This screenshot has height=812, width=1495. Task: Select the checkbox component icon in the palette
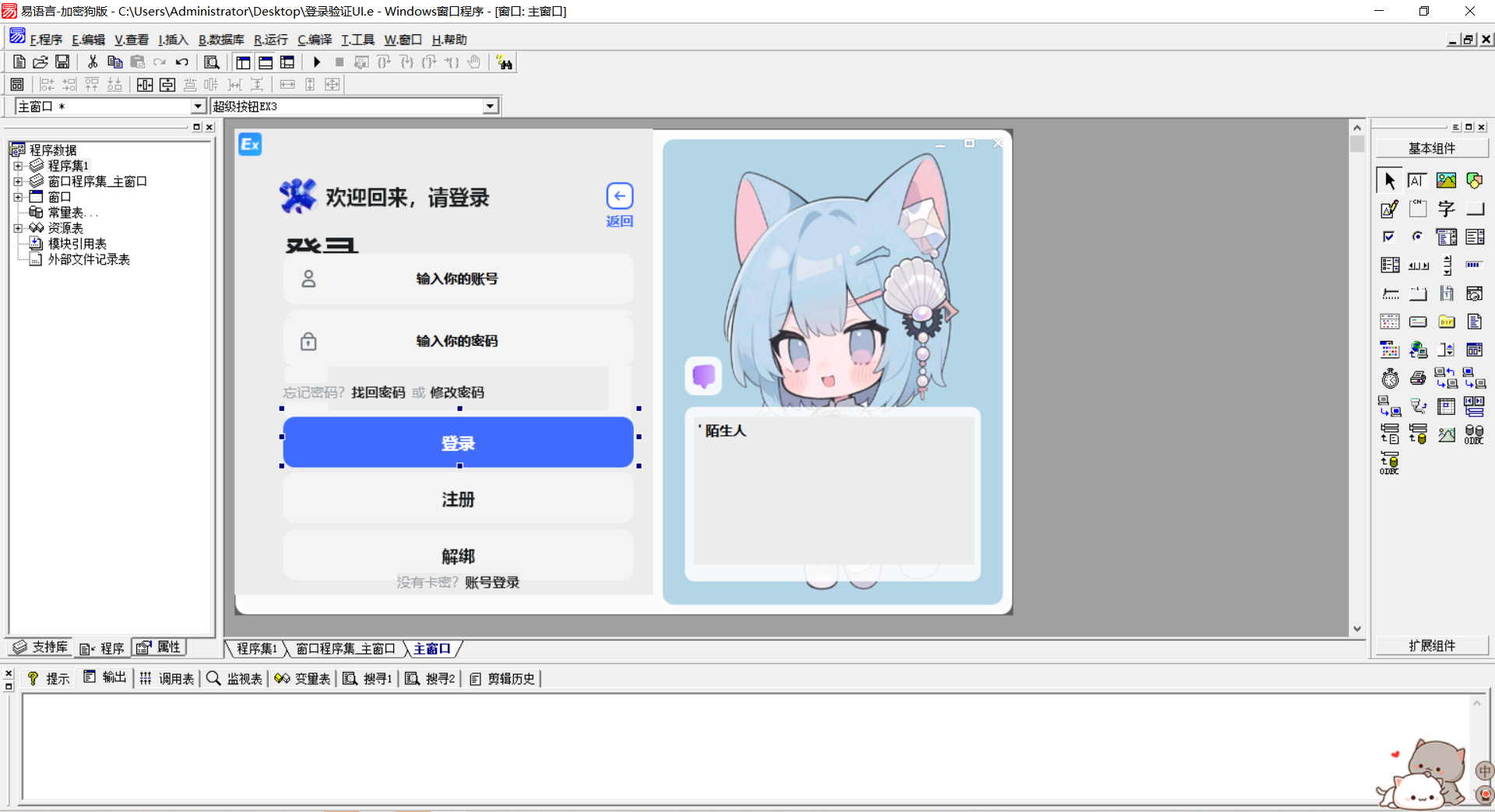[x=1389, y=236]
